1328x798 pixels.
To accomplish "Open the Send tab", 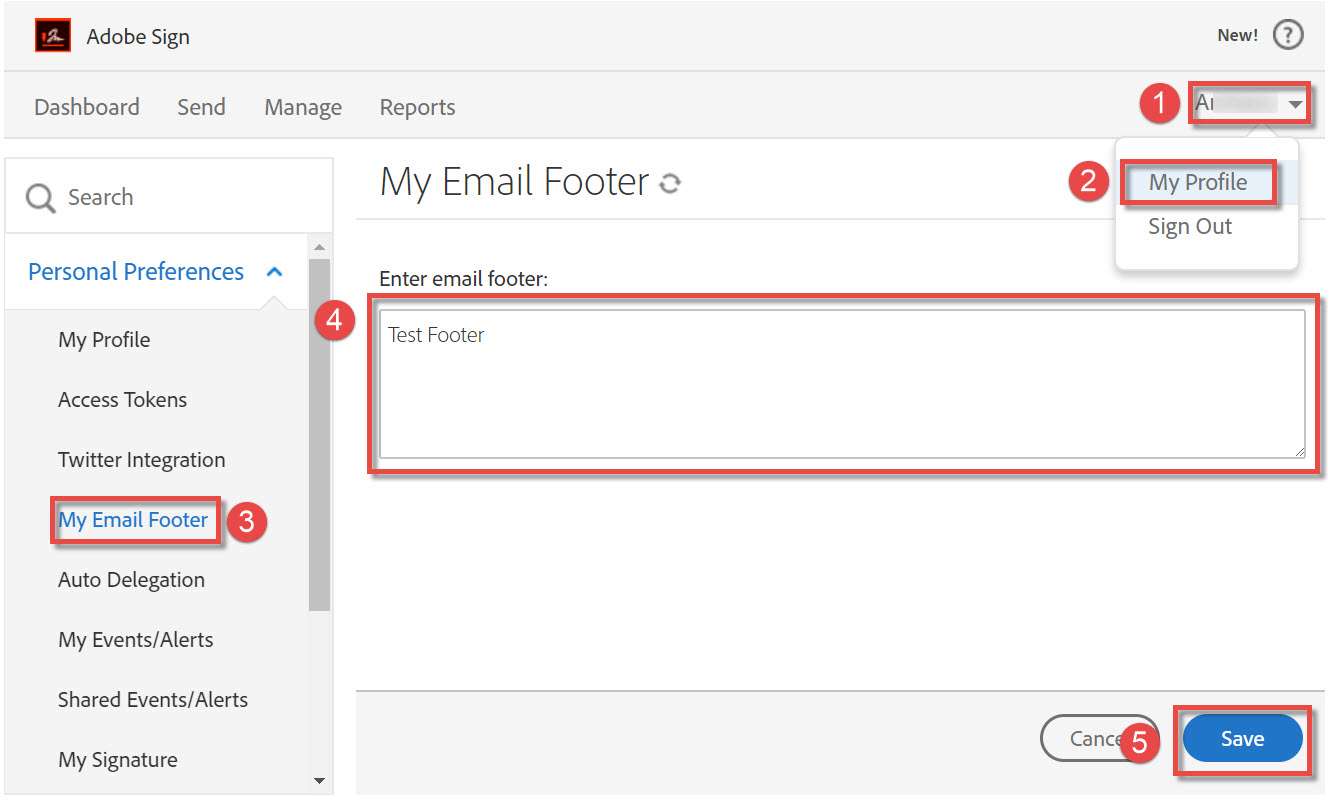I will click(201, 107).
